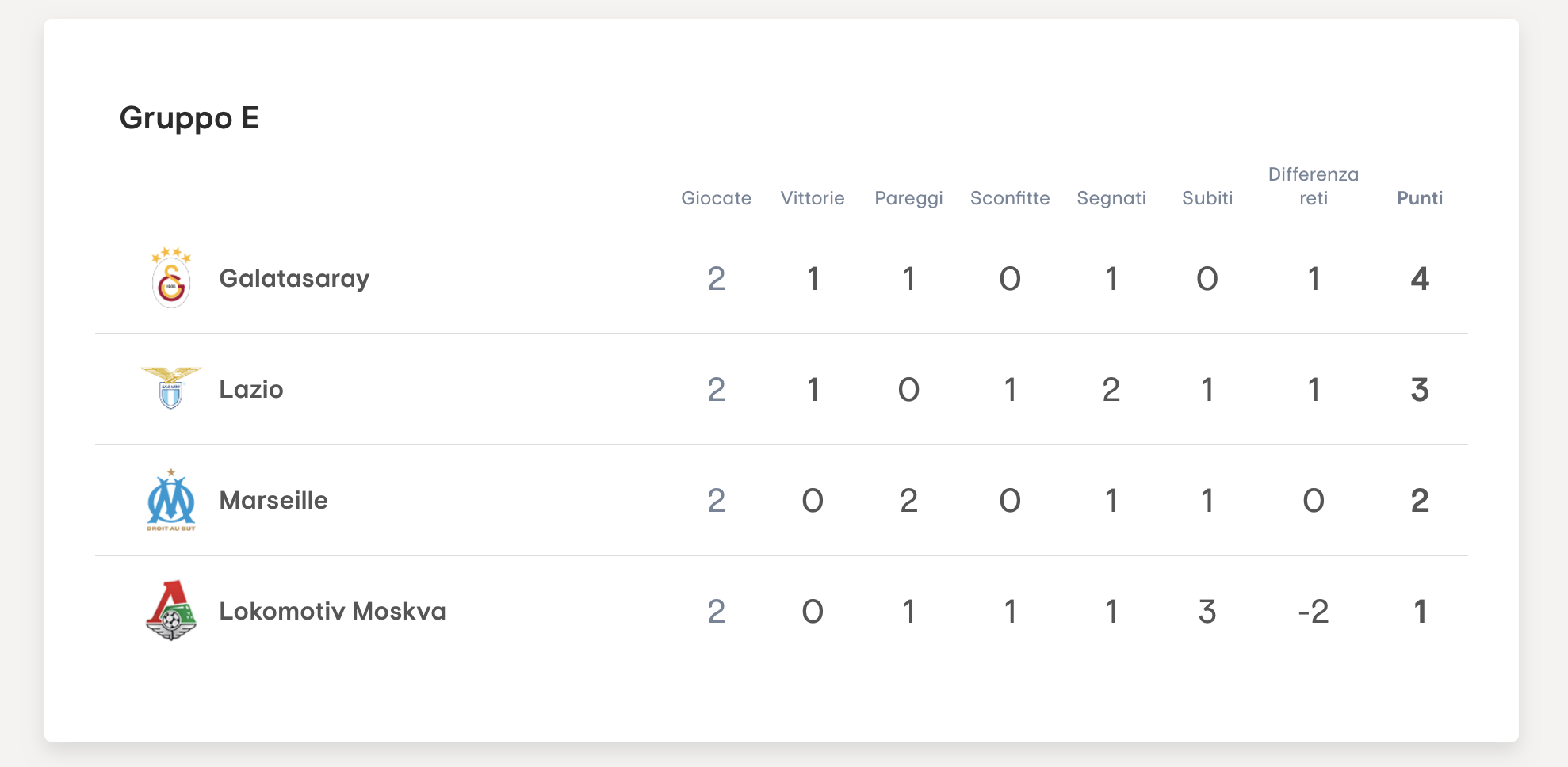Select the Subiti column header
Screen dimensions: 1568x767
(1207, 198)
